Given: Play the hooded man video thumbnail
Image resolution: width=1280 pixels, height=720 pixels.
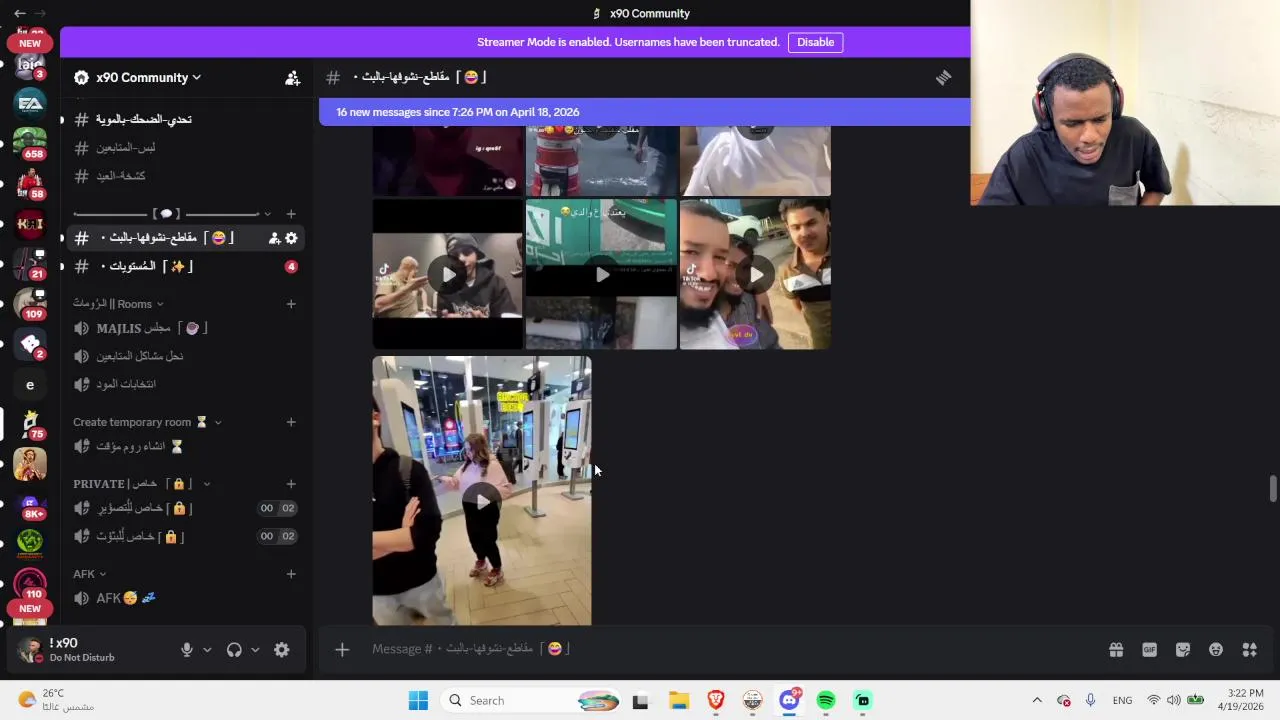Looking at the screenshot, I should click(x=448, y=274).
